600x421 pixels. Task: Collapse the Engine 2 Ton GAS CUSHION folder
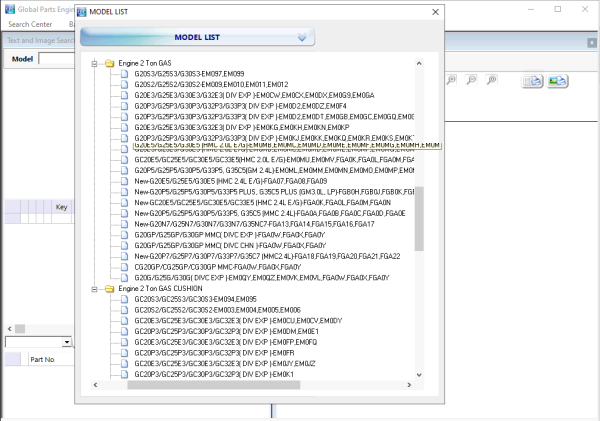(x=94, y=288)
